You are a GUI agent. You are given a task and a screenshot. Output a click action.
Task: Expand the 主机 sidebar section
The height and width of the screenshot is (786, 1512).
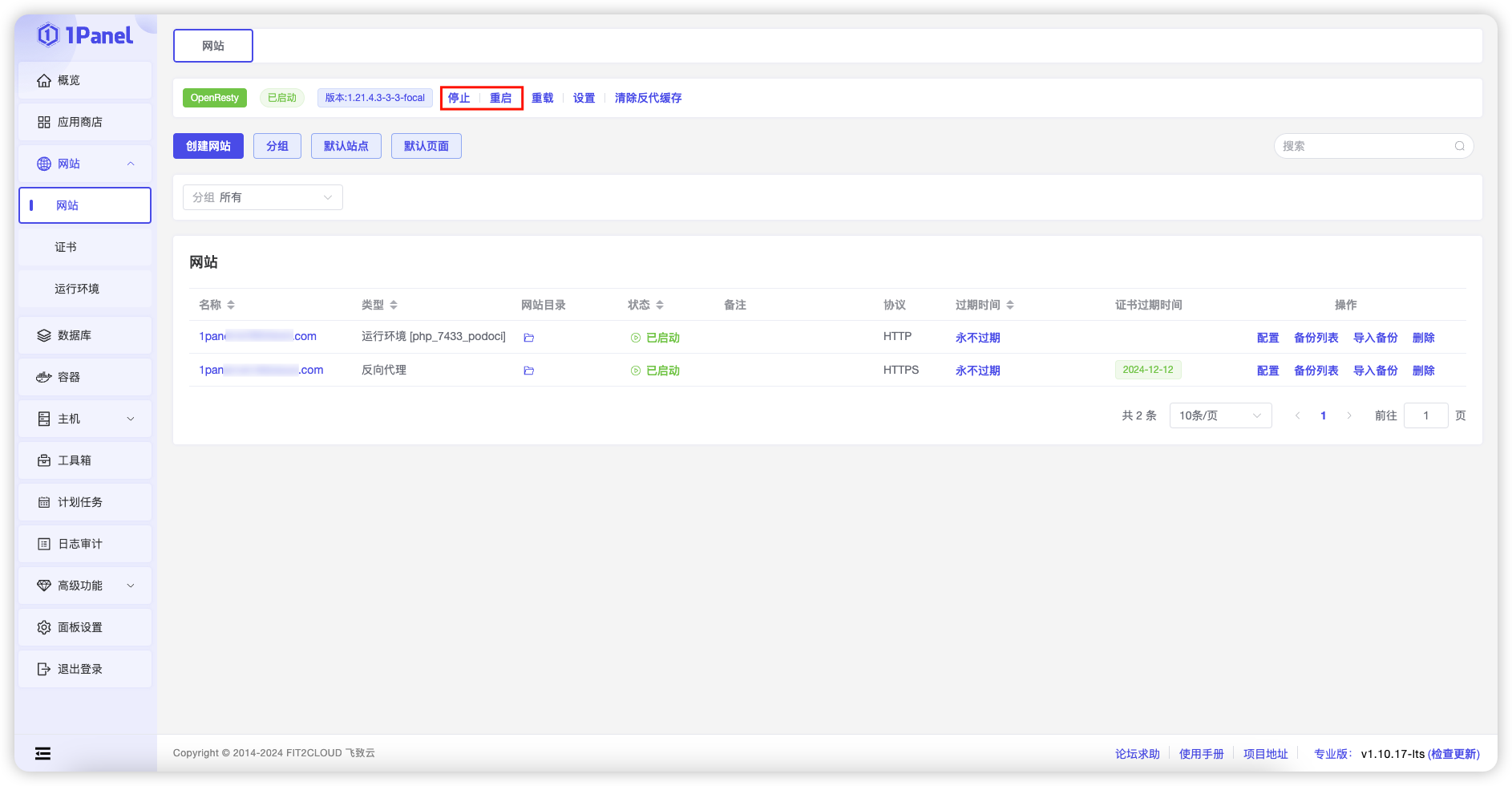point(68,419)
